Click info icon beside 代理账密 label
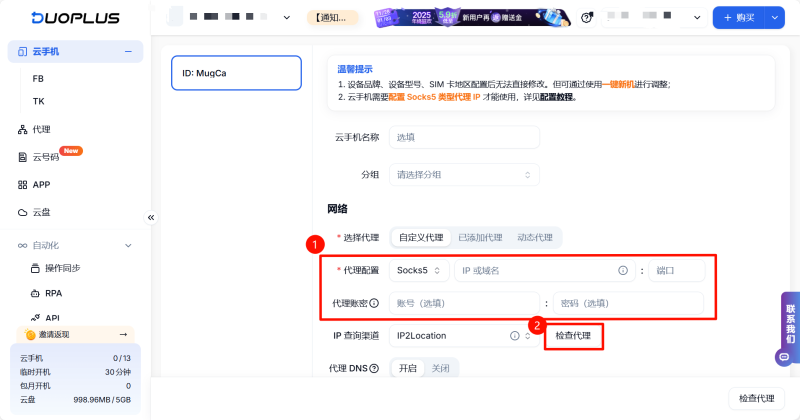Screen dimensions: 800x420 click(x=374, y=303)
